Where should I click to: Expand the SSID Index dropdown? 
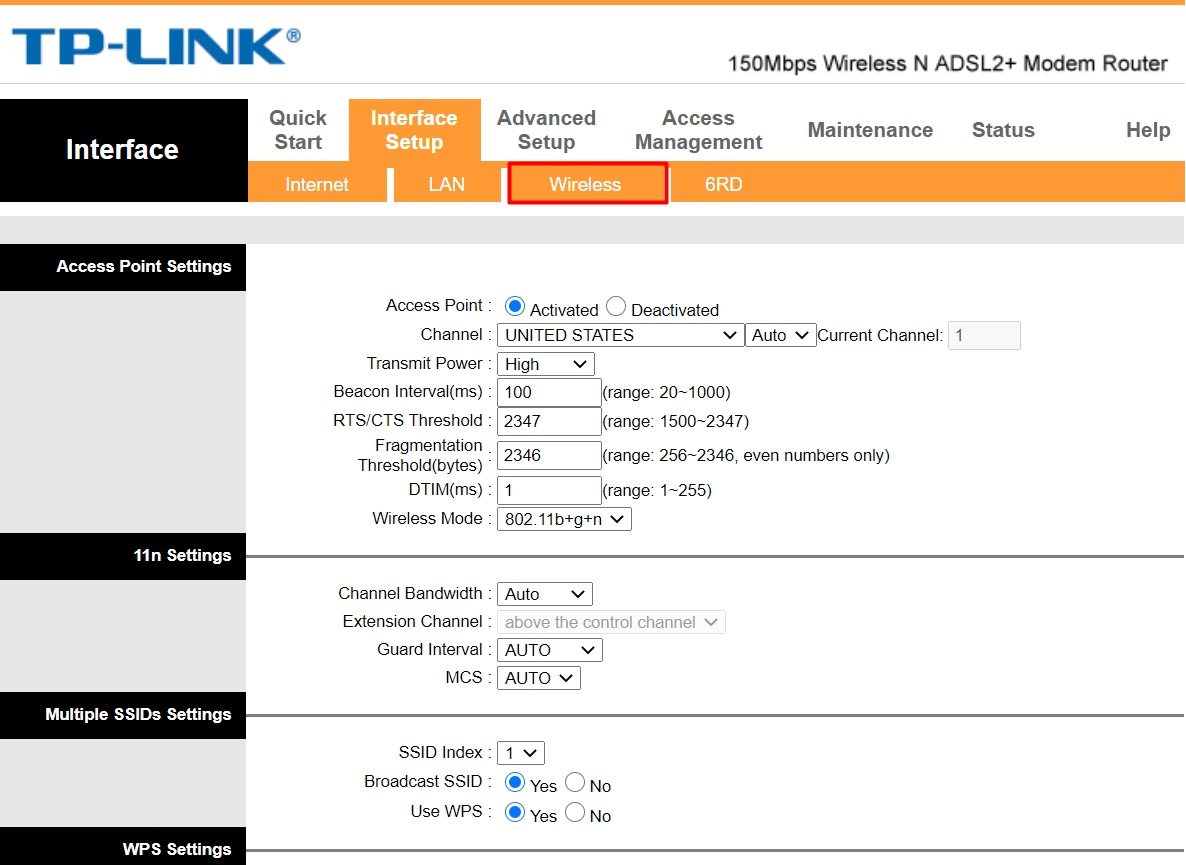pos(520,753)
